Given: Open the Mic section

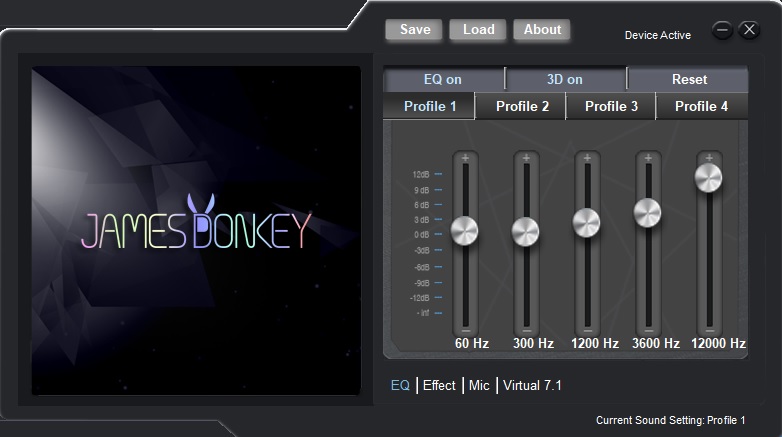Looking at the screenshot, I should pyautogui.click(x=479, y=385).
